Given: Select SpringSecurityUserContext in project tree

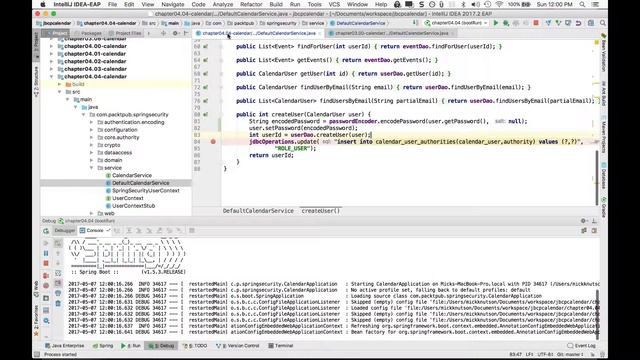Looking at the screenshot, I should coord(145,191).
